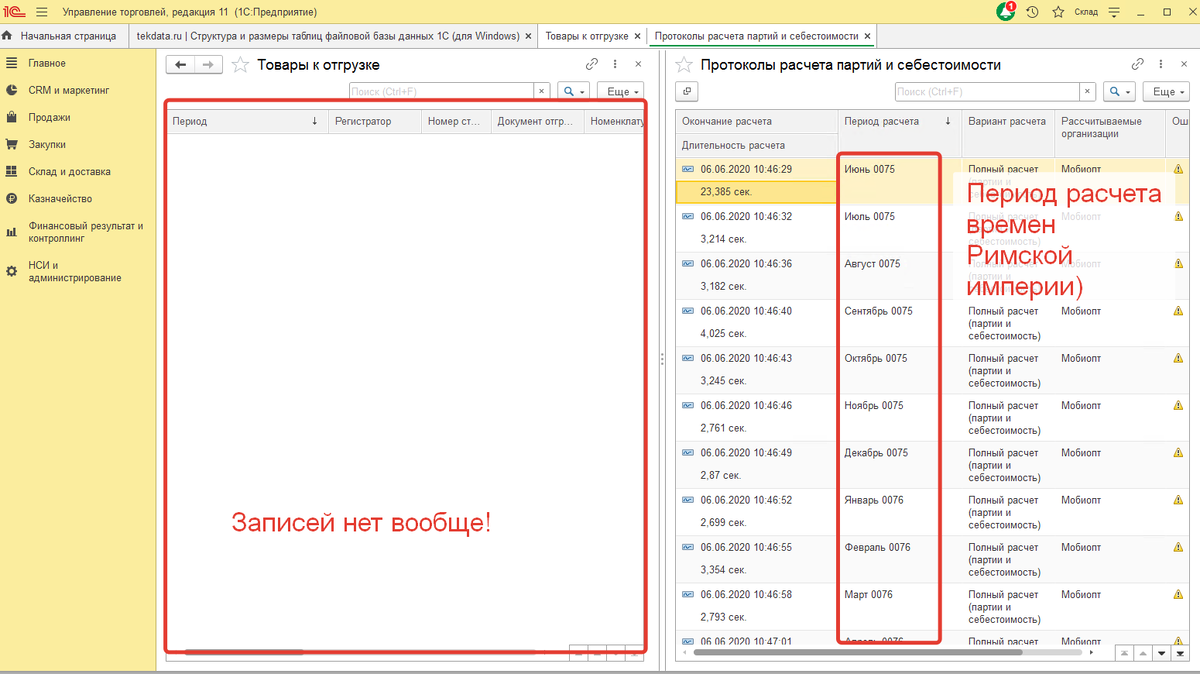Add Протоколы расчета партий to favorites with the star
This screenshot has width=1200, height=674.
(x=684, y=64)
